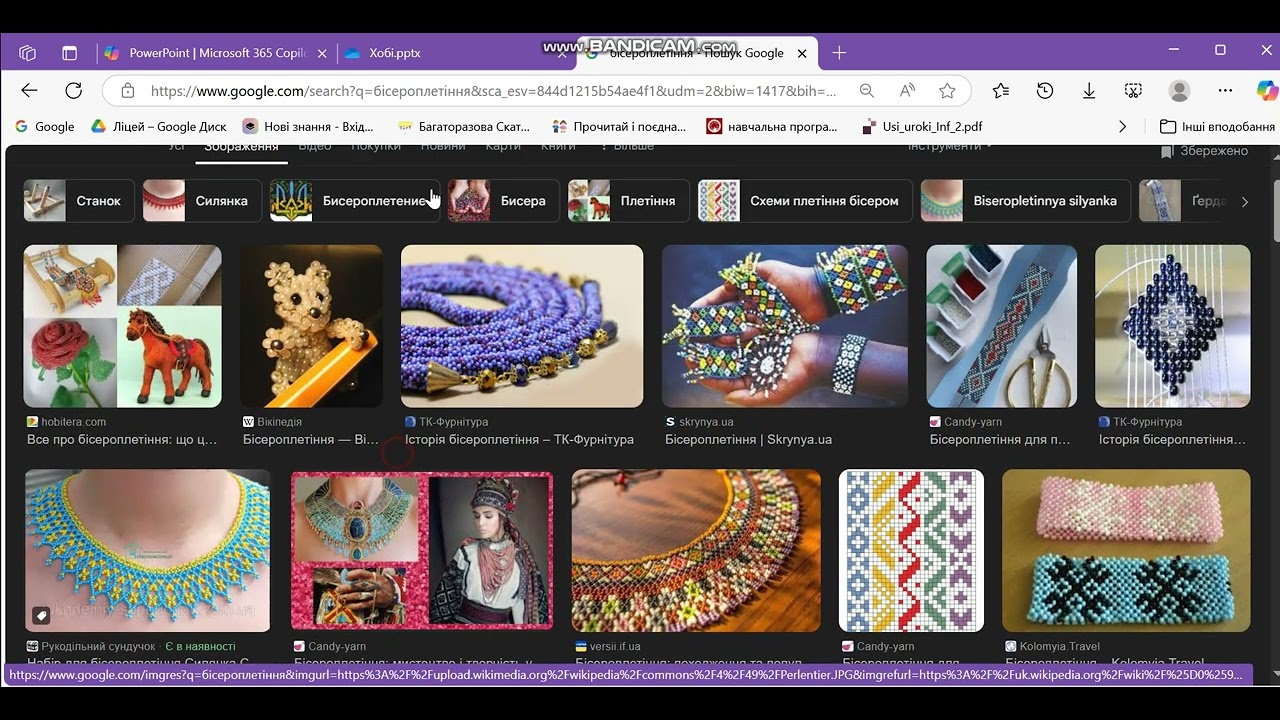Open the hobitera.com collage thumbnail
This screenshot has width=1280, height=720.
coord(123,326)
